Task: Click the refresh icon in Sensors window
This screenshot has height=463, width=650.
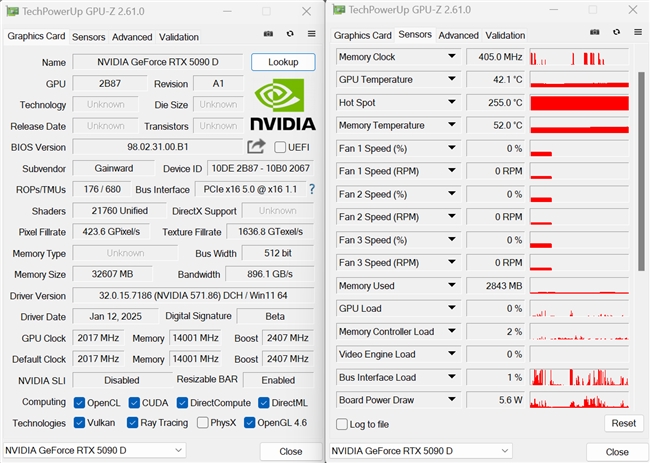Action: pos(612,35)
